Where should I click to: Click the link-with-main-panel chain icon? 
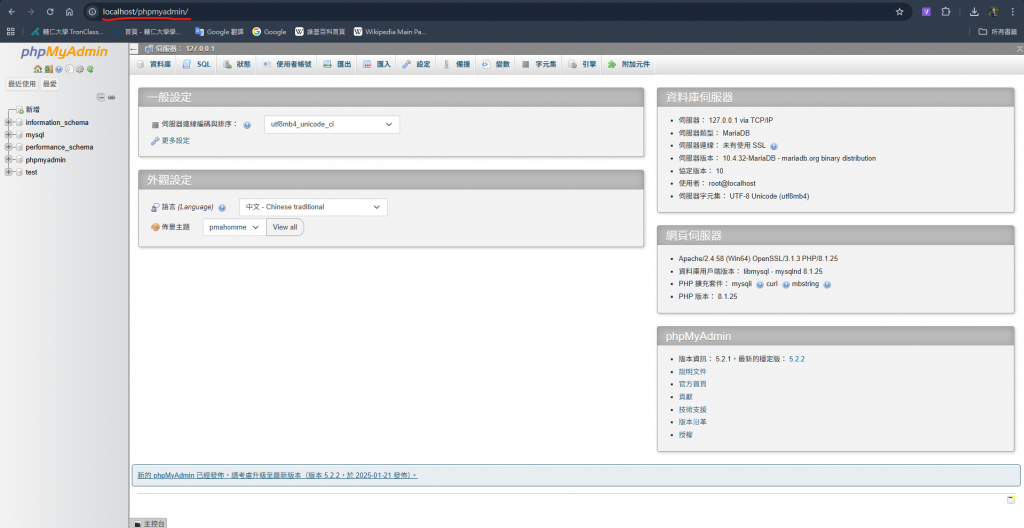click(x=112, y=97)
